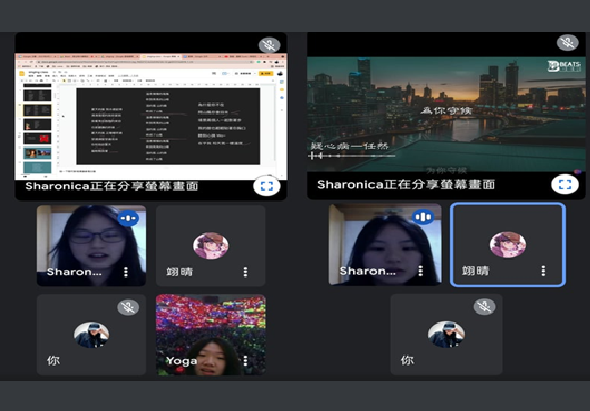Tap speaking indicator on Sharon tile in slides view

(128, 218)
